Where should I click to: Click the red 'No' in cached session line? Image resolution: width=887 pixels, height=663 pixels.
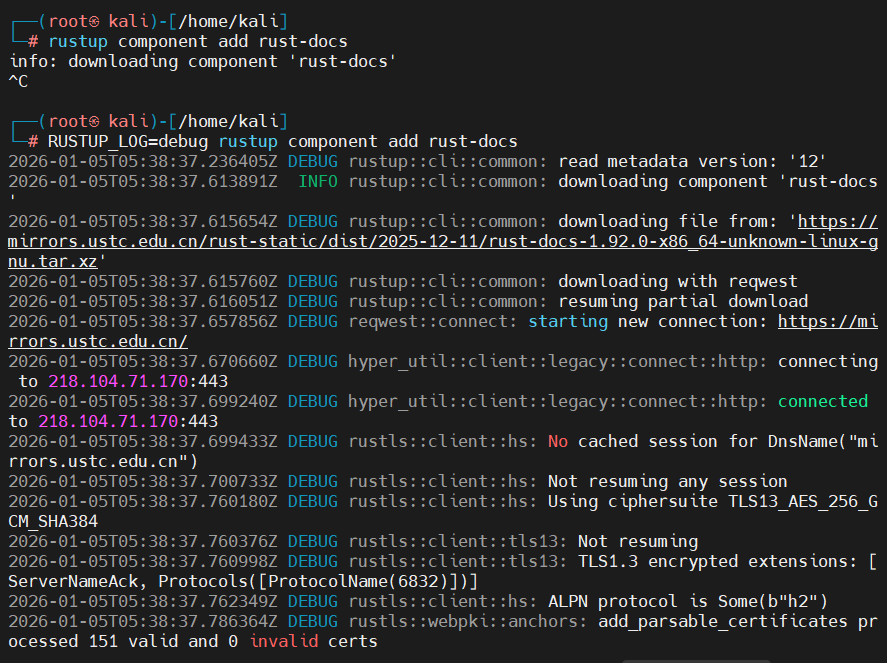pos(557,441)
